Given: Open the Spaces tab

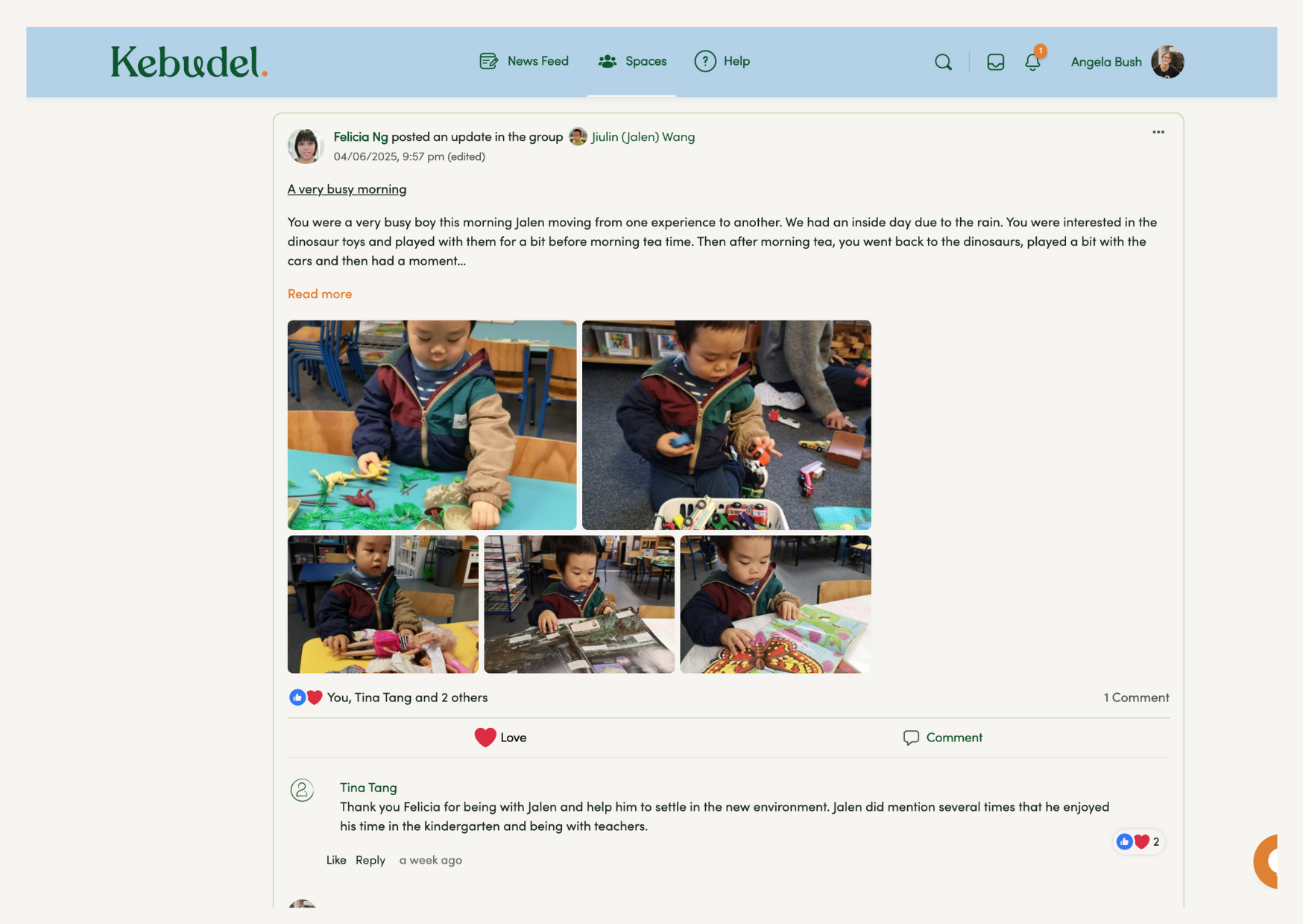Looking at the screenshot, I should pyautogui.click(x=632, y=61).
